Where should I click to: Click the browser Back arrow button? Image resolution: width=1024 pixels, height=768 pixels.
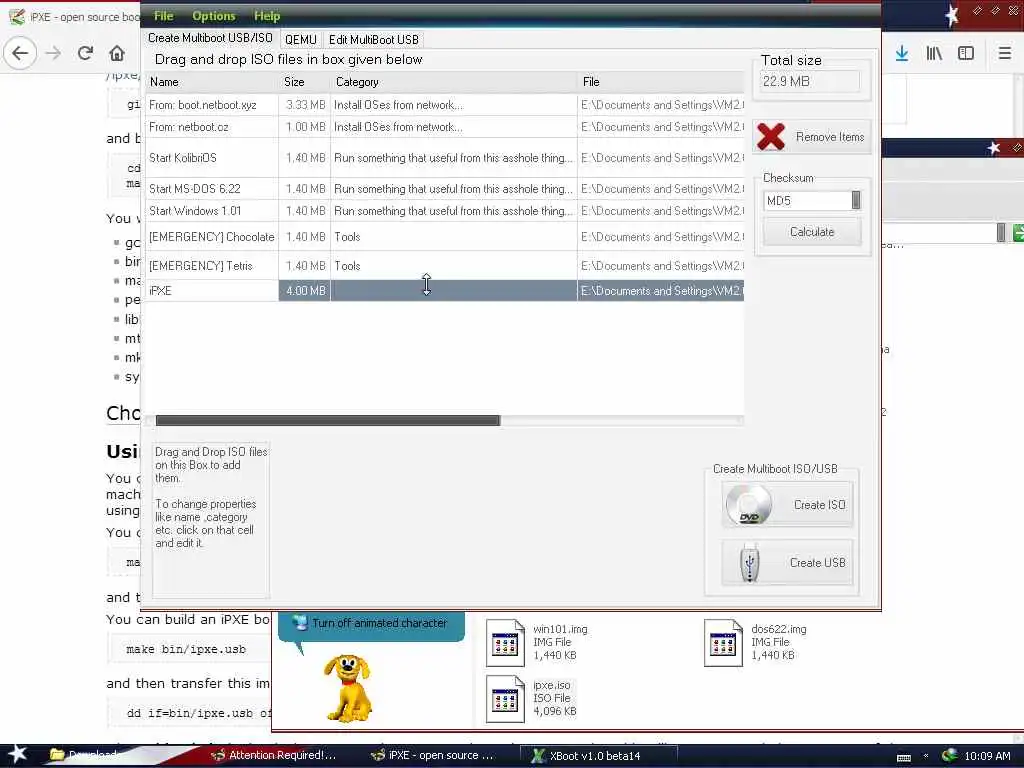coord(20,53)
